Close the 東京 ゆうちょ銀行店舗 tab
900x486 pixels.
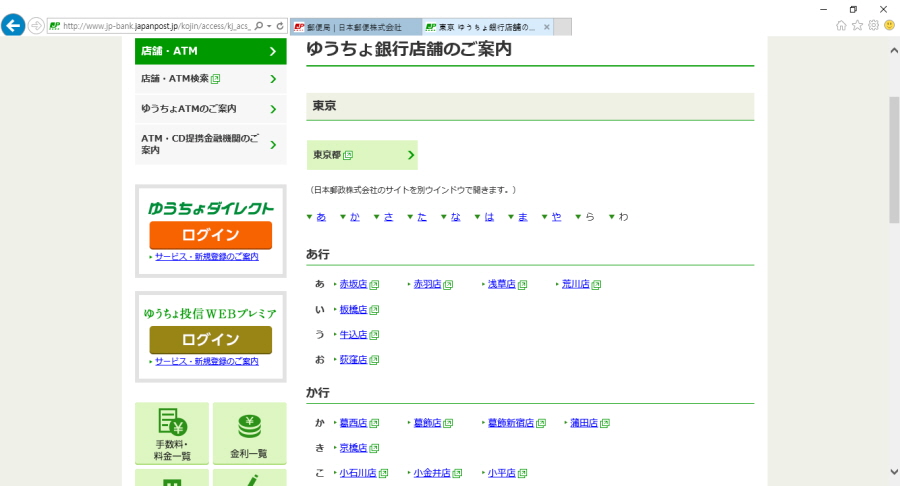click(x=546, y=27)
